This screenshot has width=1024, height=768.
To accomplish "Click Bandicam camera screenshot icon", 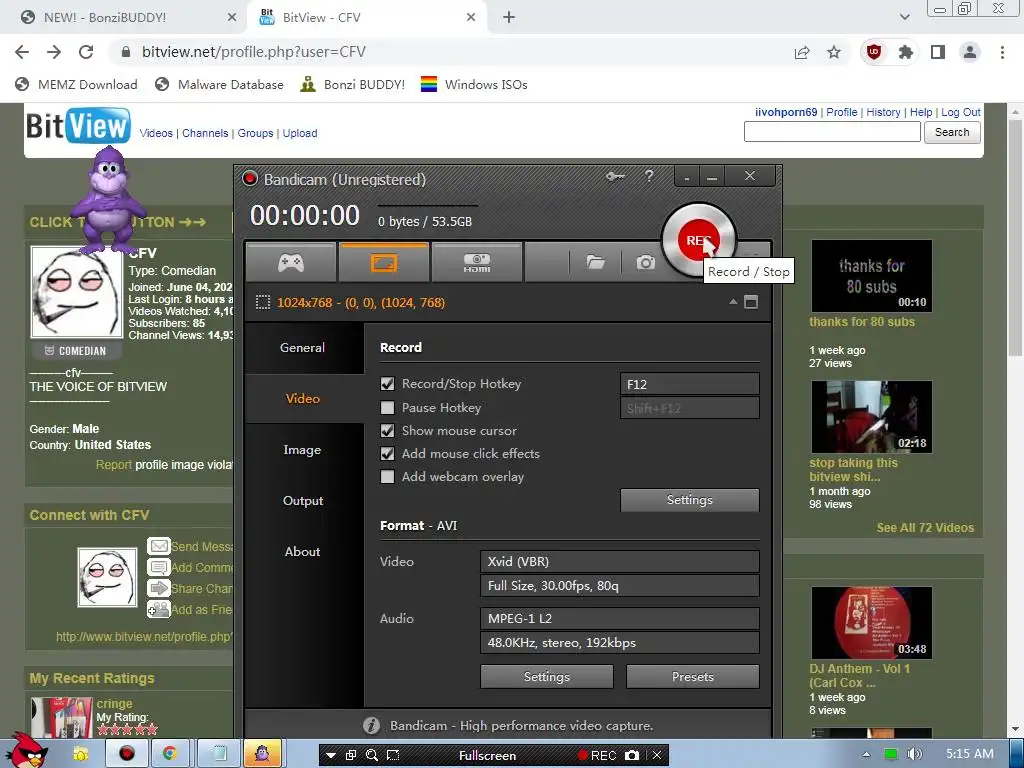I will pos(645,263).
